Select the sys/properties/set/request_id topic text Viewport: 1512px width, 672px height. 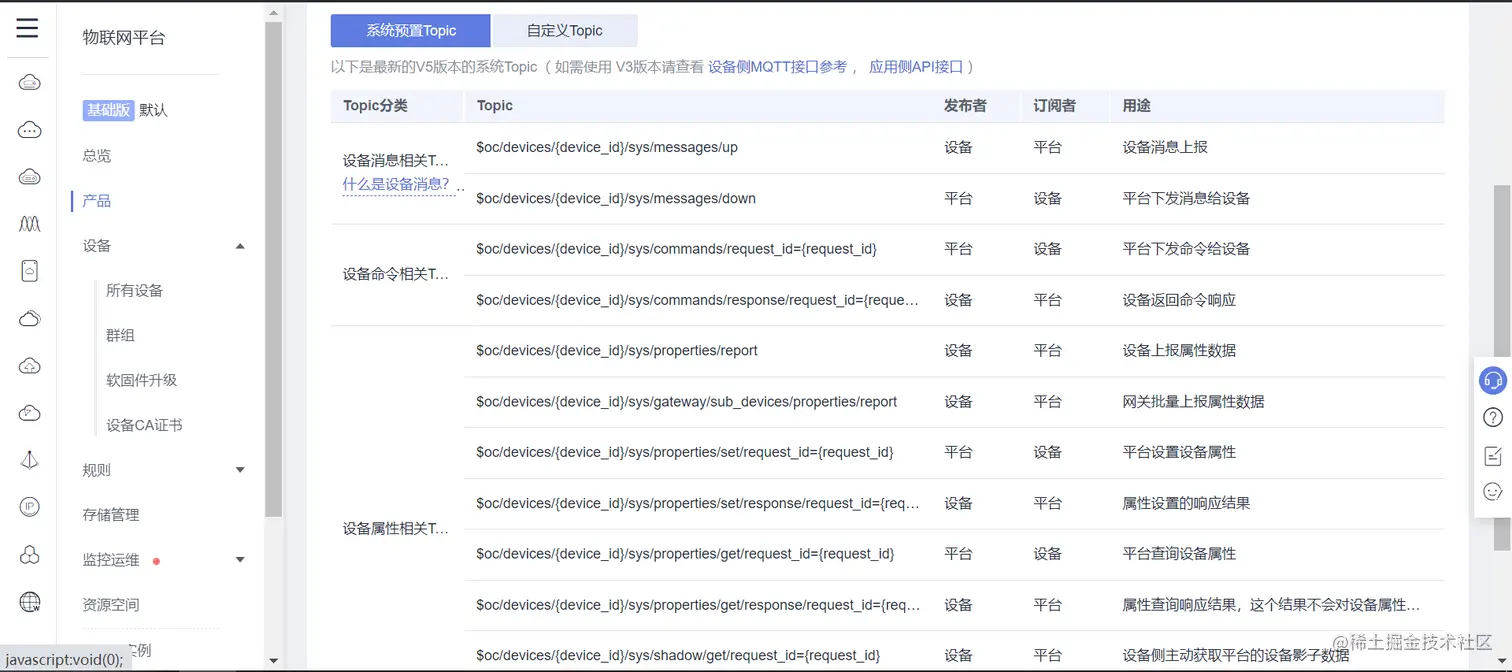(x=685, y=452)
